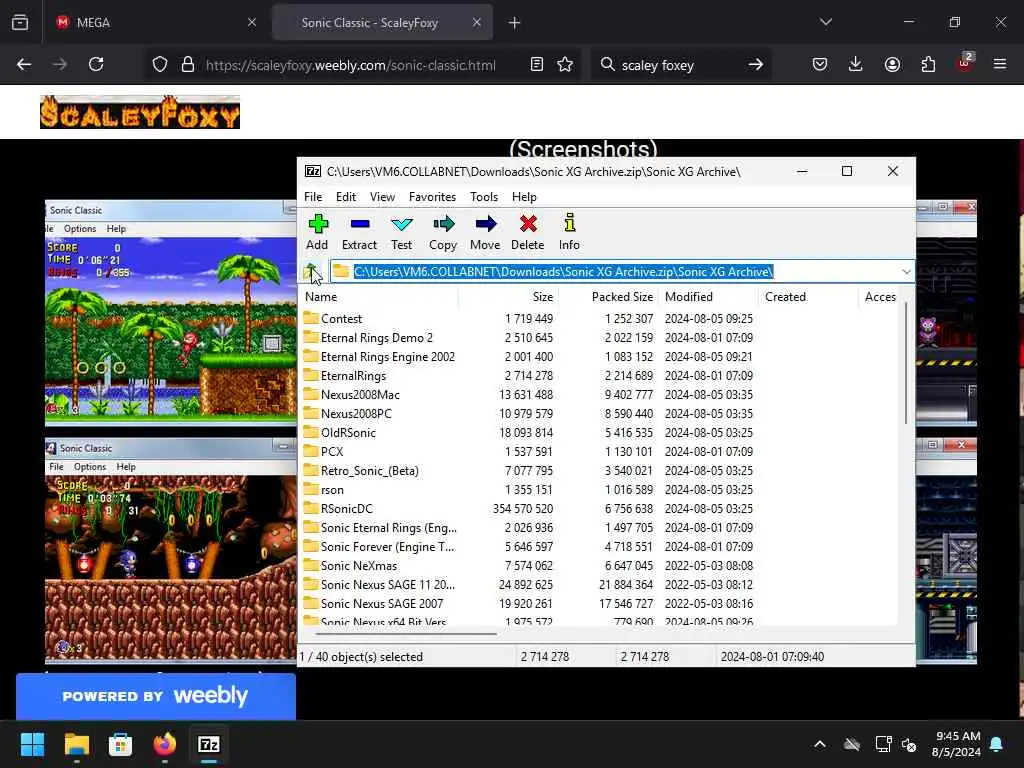Open the list all tabs dropdown
Screen dimensions: 1024x768
click(825, 22)
